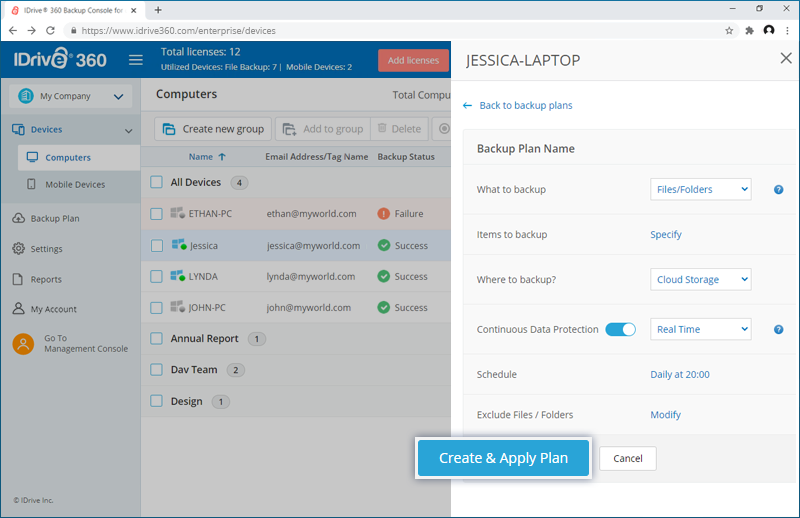Open My Account in the sidebar

[54, 309]
